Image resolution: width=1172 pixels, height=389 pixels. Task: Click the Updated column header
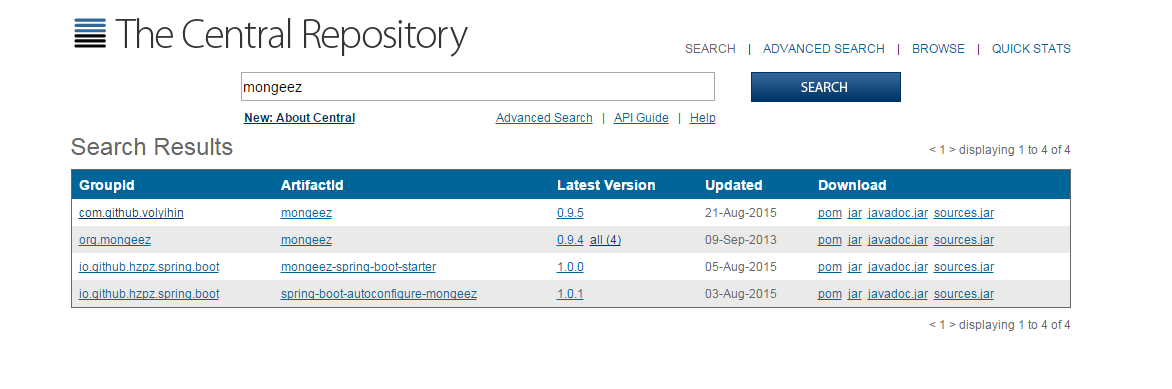[x=734, y=186]
